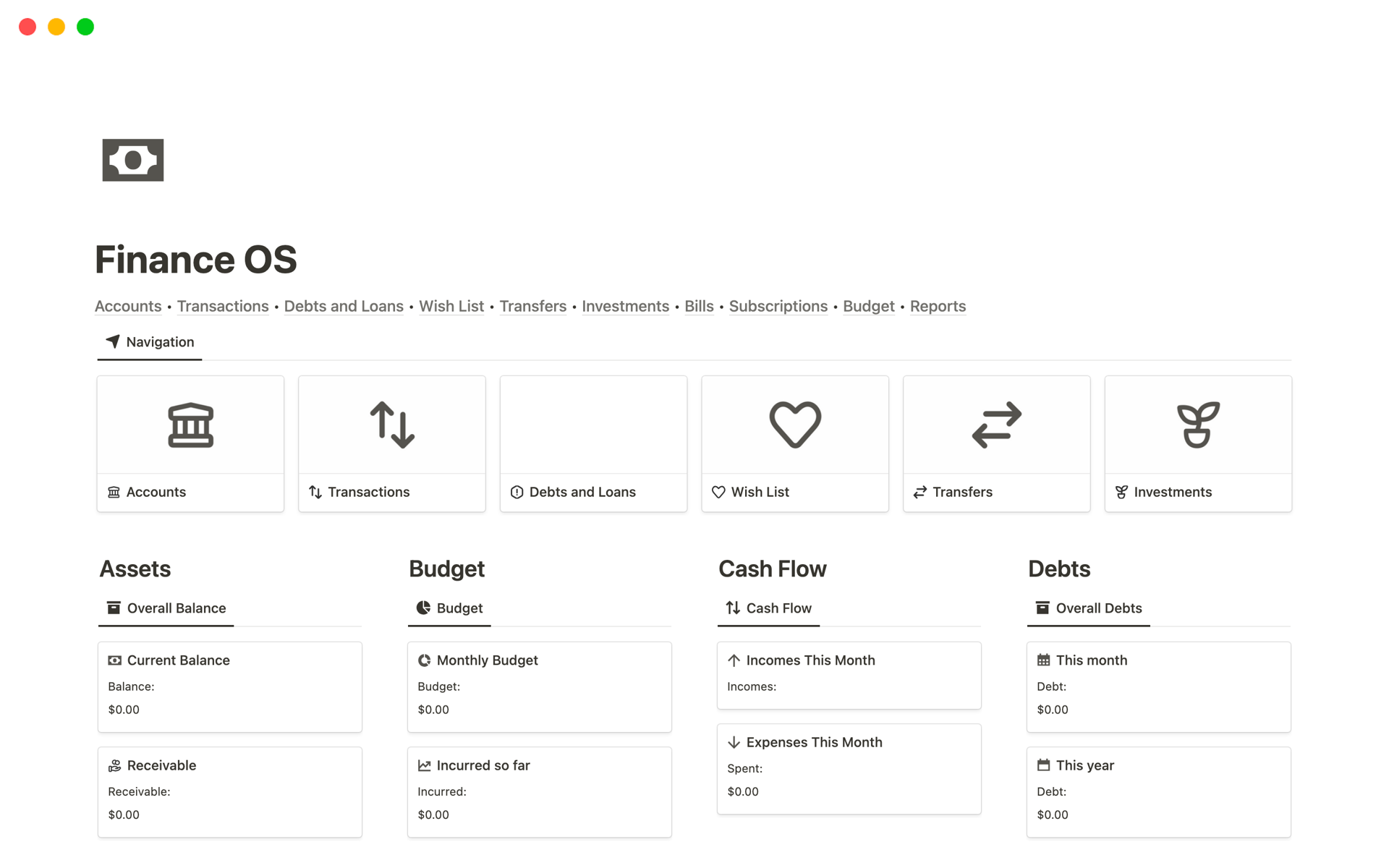Follow the Subscriptions link in the header
The width and height of the screenshot is (1389, 868).
point(778,306)
